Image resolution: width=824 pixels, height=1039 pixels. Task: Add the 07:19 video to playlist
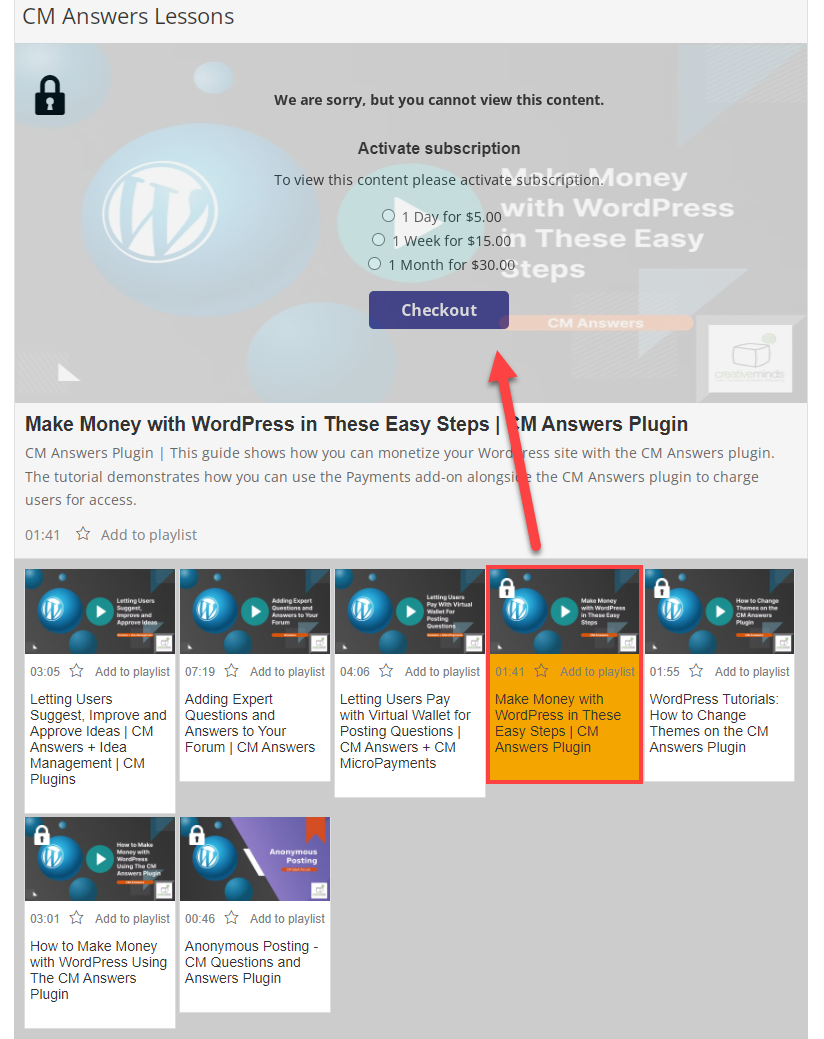(x=287, y=671)
